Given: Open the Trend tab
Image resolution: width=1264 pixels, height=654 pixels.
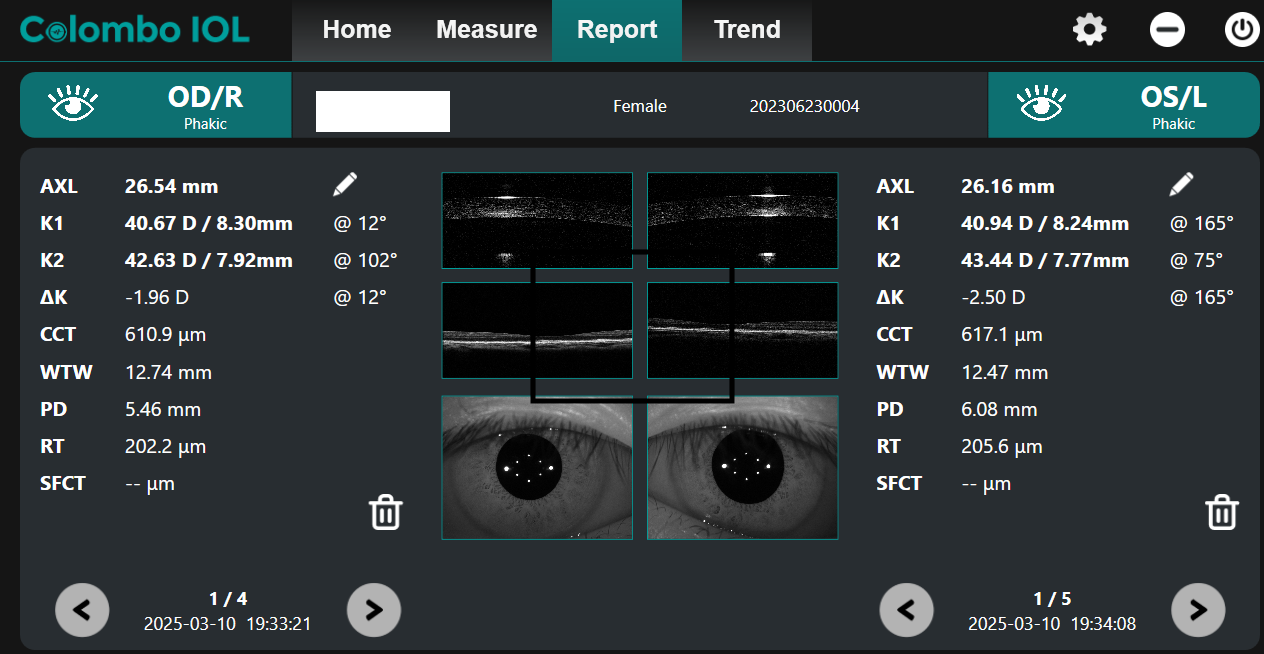Looking at the screenshot, I should [747, 30].
